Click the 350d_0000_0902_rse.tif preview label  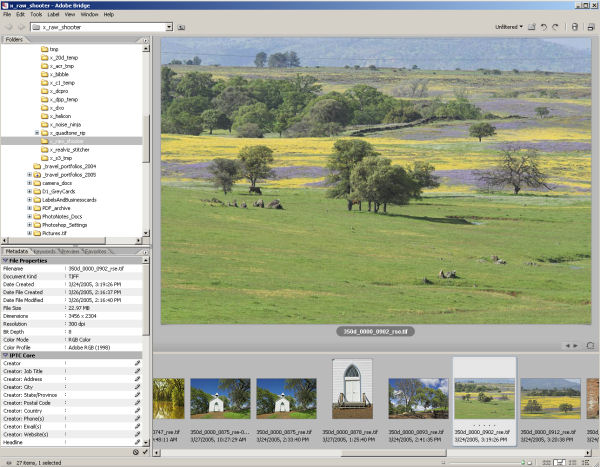pos(375,331)
